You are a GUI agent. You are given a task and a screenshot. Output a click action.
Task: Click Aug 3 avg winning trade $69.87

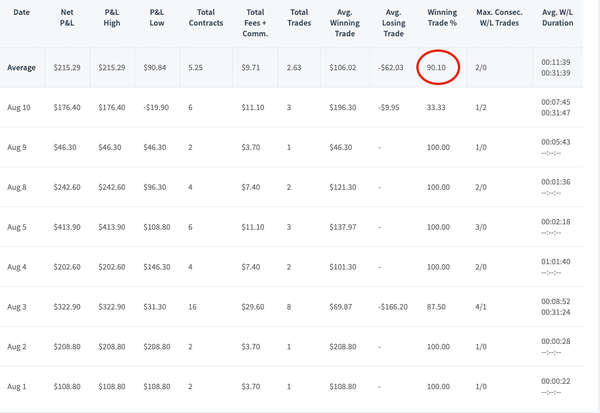[x=341, y=307]
